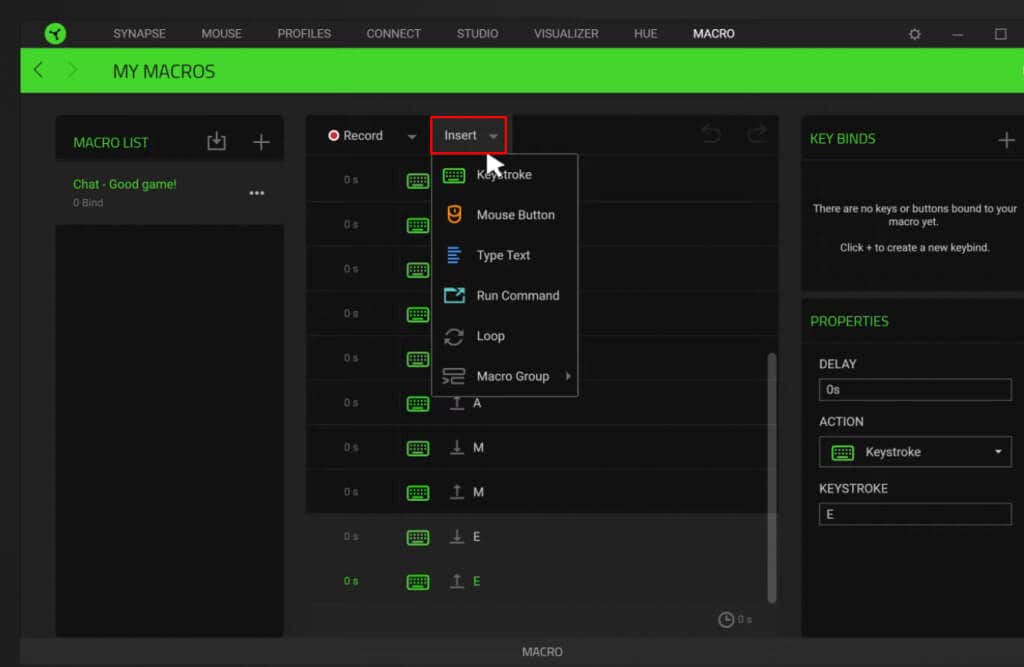Image resolution: width=1024 pixels, height=667 pixels.
Task: Select the E key-down row
Action: pyautogui.click(x=536, y=536)
